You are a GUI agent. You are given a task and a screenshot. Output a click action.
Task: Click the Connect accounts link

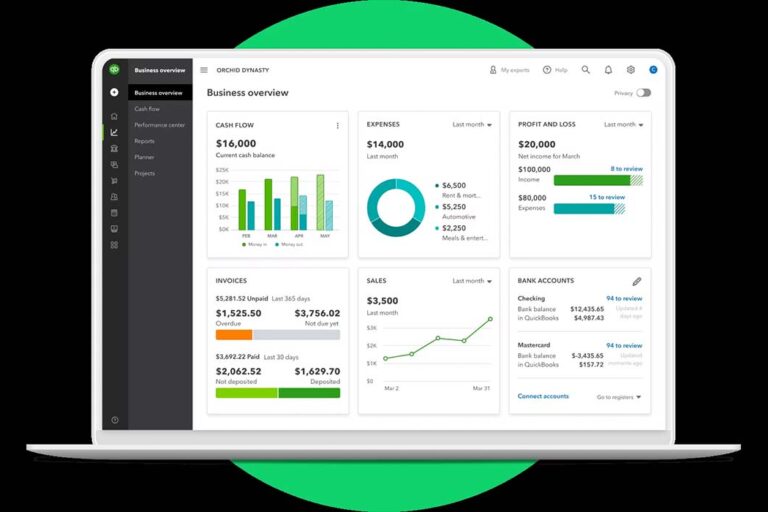point(543,396)
